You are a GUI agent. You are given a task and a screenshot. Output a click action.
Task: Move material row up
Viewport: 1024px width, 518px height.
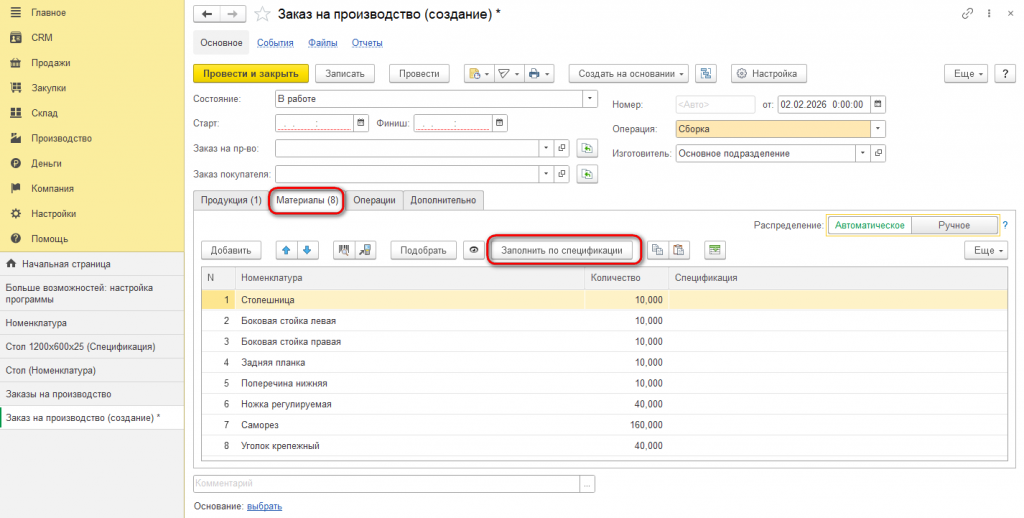coord(286,250)
